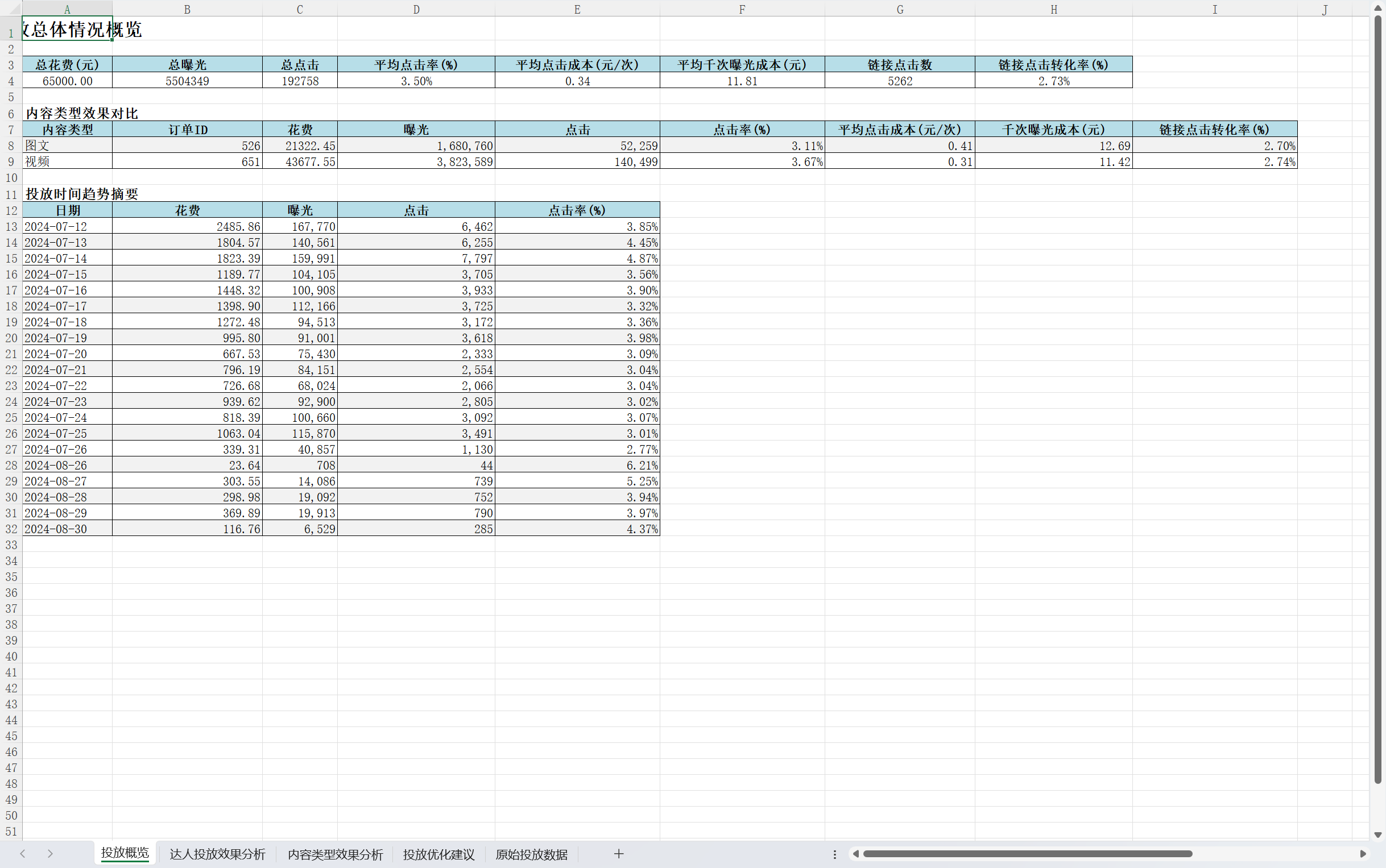1386x868 pixels.
Task: Click the previous sheet navigation arrow
Action: [22, 854]
